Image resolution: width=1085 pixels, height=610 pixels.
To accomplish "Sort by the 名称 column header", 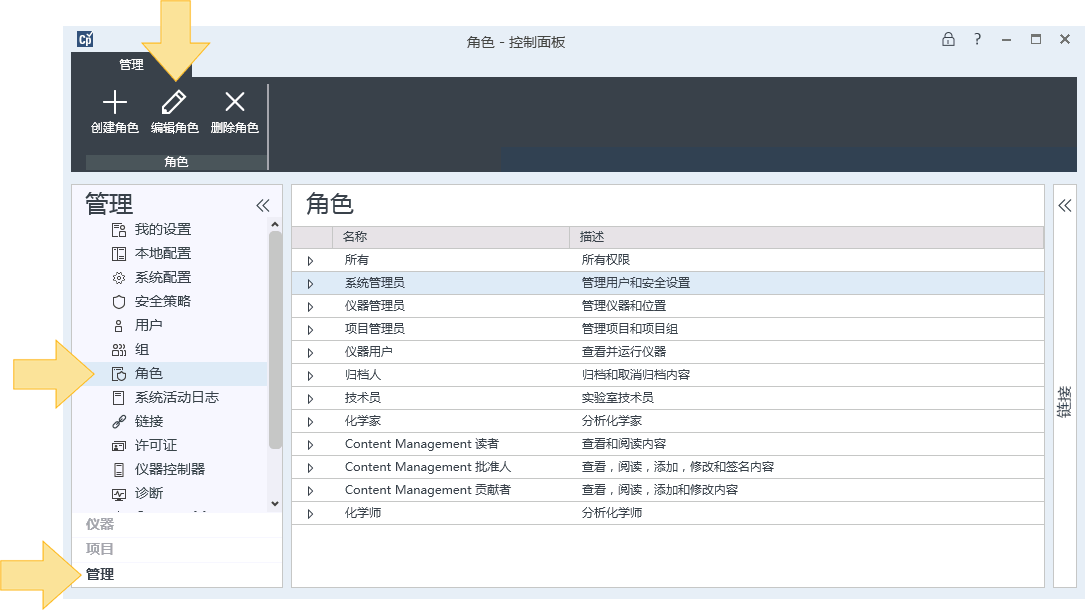I will tap(450, 237).
